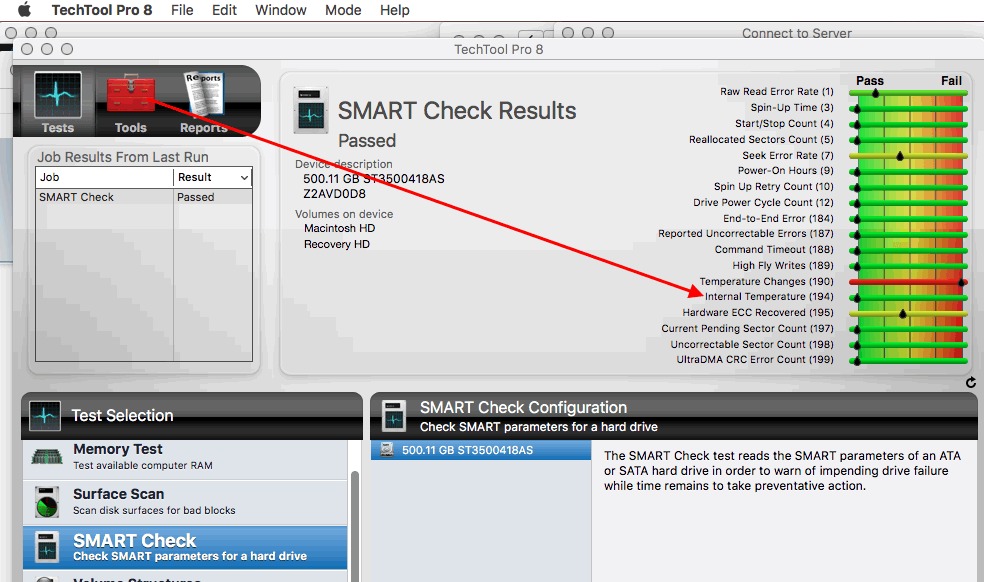984x582 pixels.
Task: Click the Seek Error Rate gauge
Action: (908, 156)
